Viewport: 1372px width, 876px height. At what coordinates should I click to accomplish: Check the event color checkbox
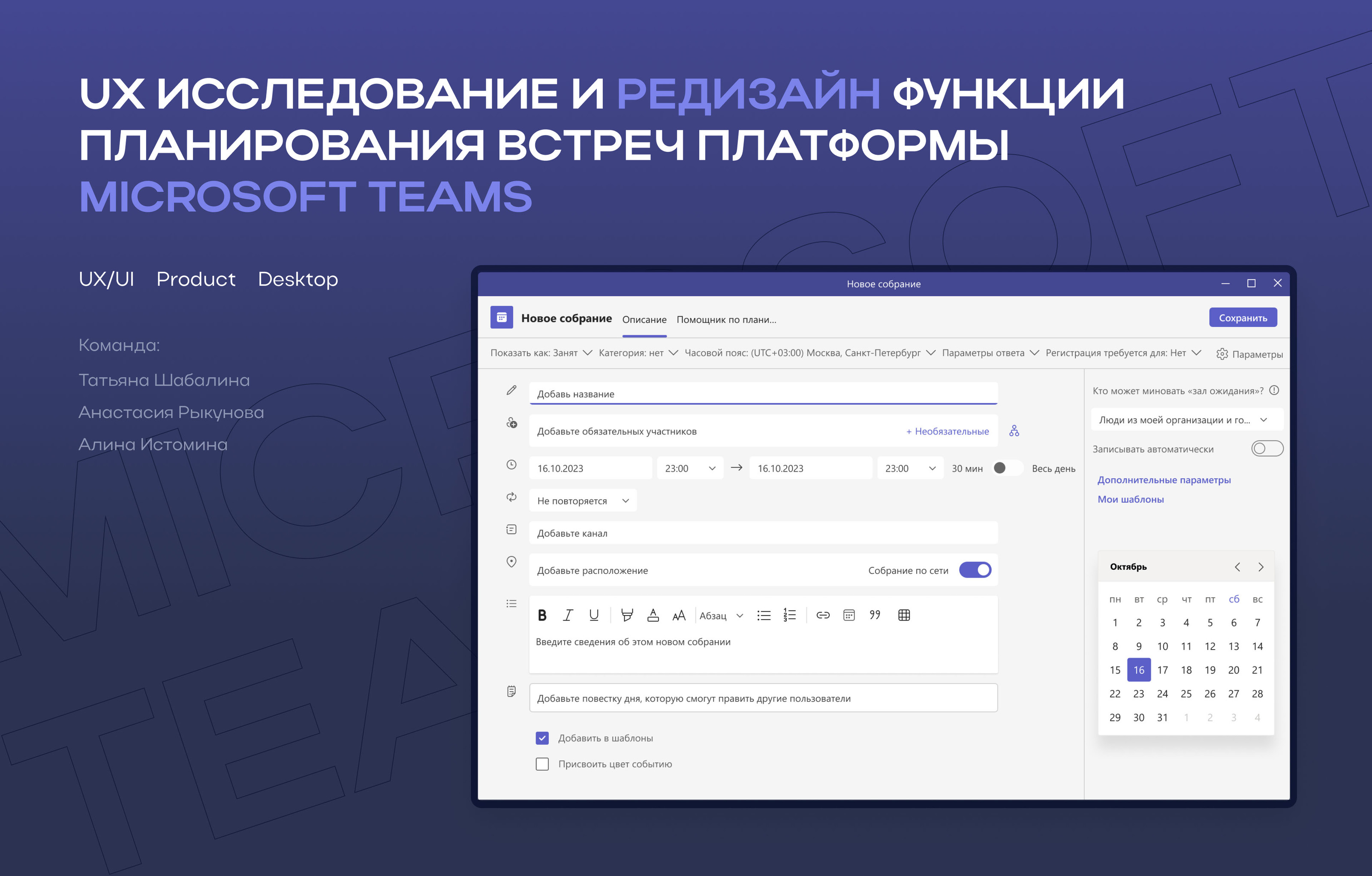[x=542, y=764]
